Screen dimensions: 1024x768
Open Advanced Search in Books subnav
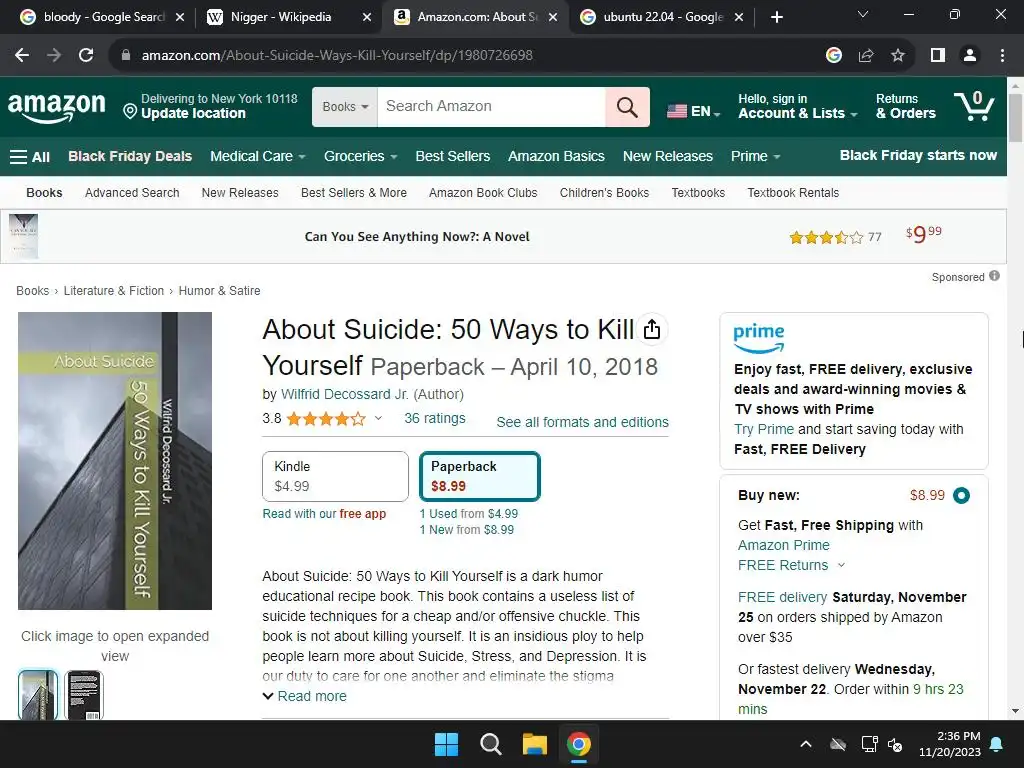132,193
